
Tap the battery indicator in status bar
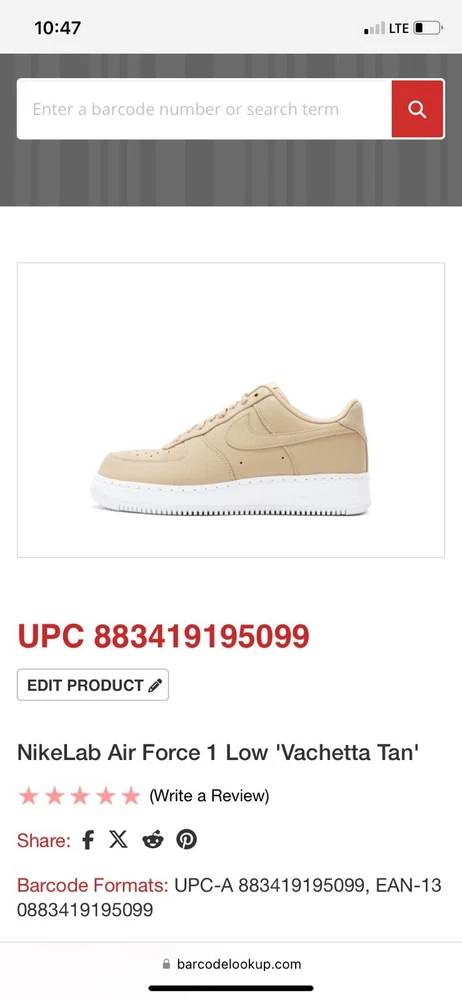point(428,28)
